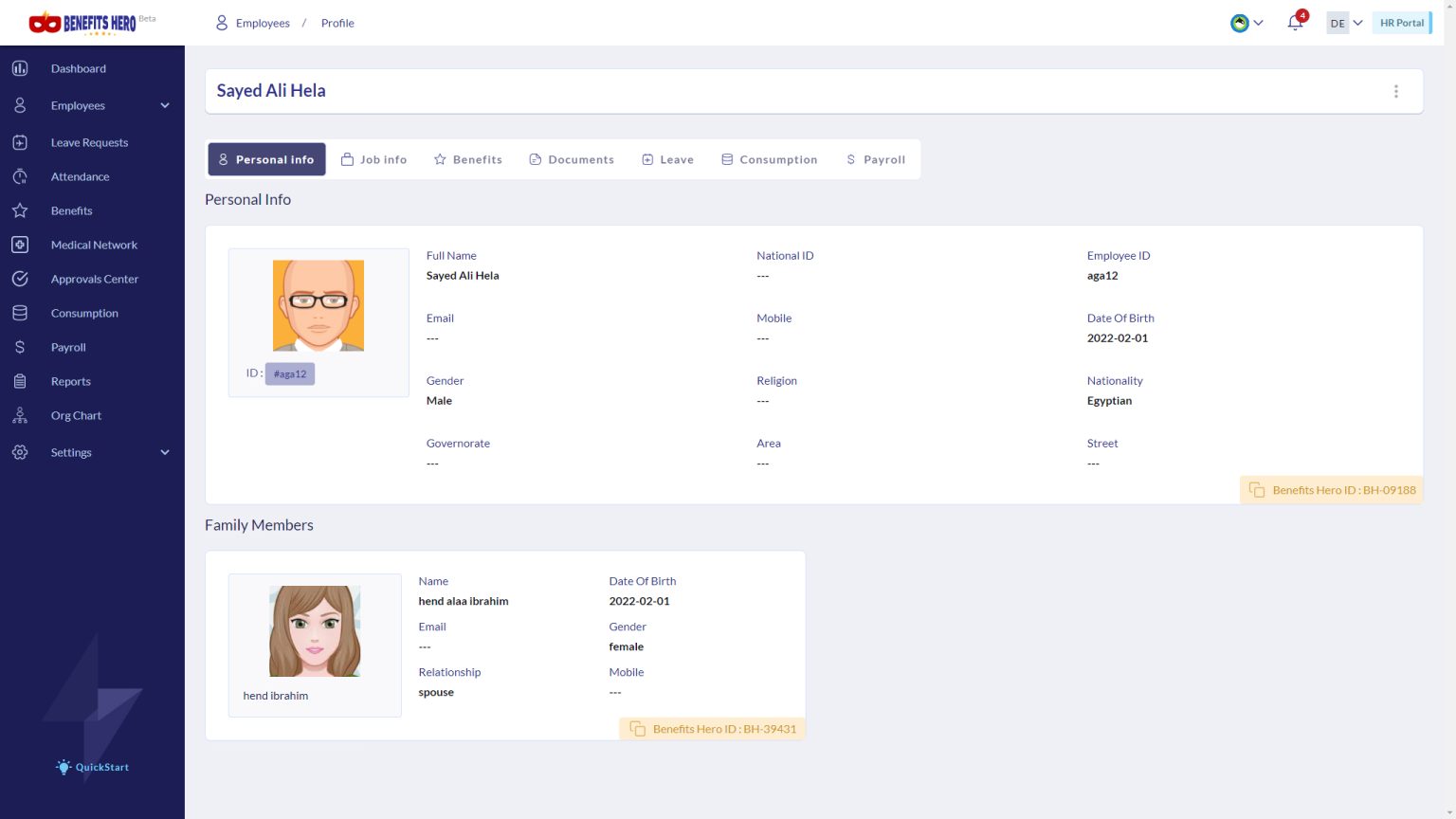Image resolution: width=1456 pixels, height=819 pixels.
Task: Open the profile avatar dropdown
Action: (1247, 23)
